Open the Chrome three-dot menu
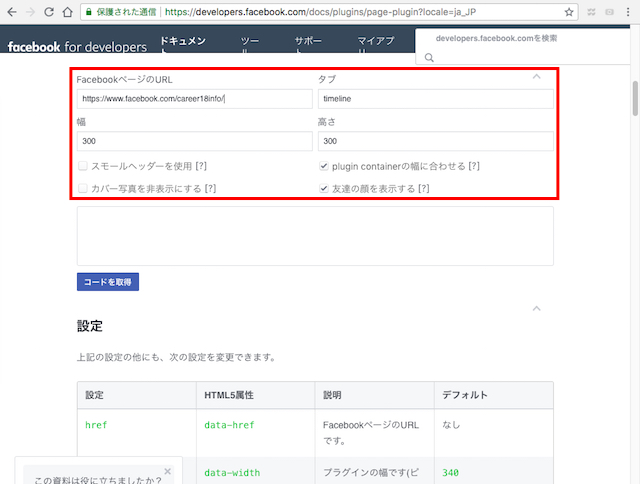This screenshot has width=640, height=484. [629, 13]
